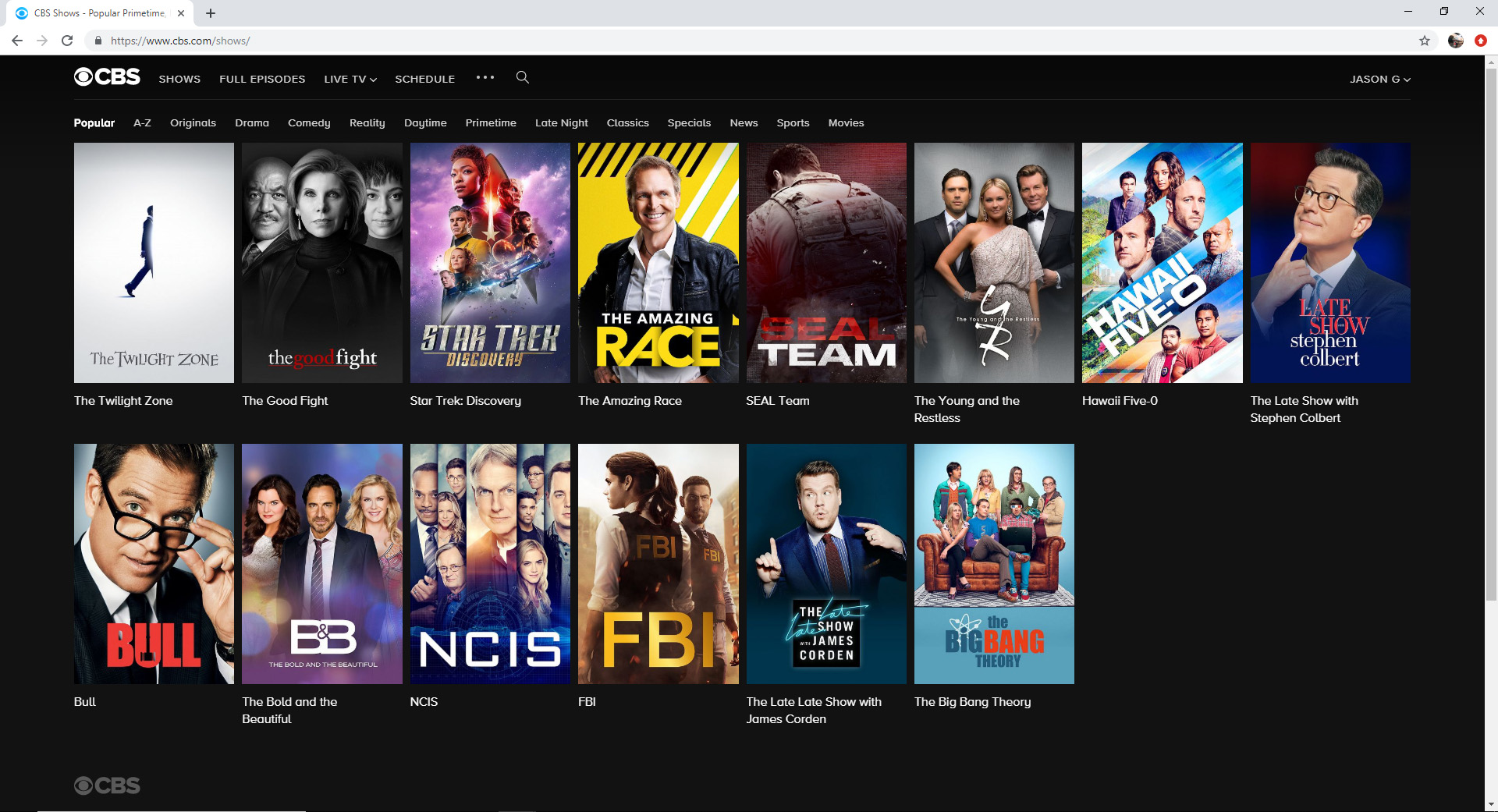Open Full Episodes in the navigation
Viewport: 1498px width, 812px height.
(x=262, y=79)
